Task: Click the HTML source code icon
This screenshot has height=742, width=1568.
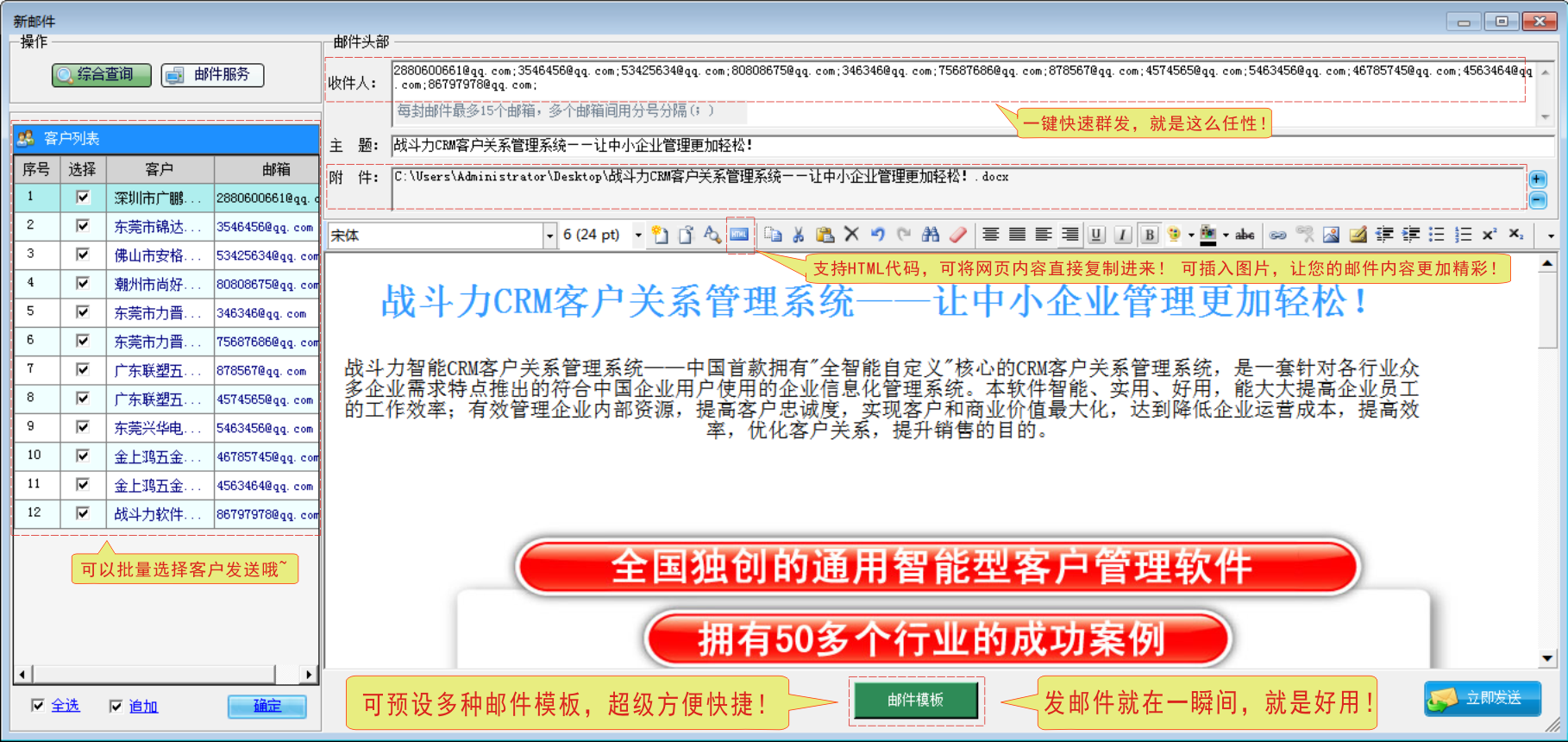Action: point(740,235)
